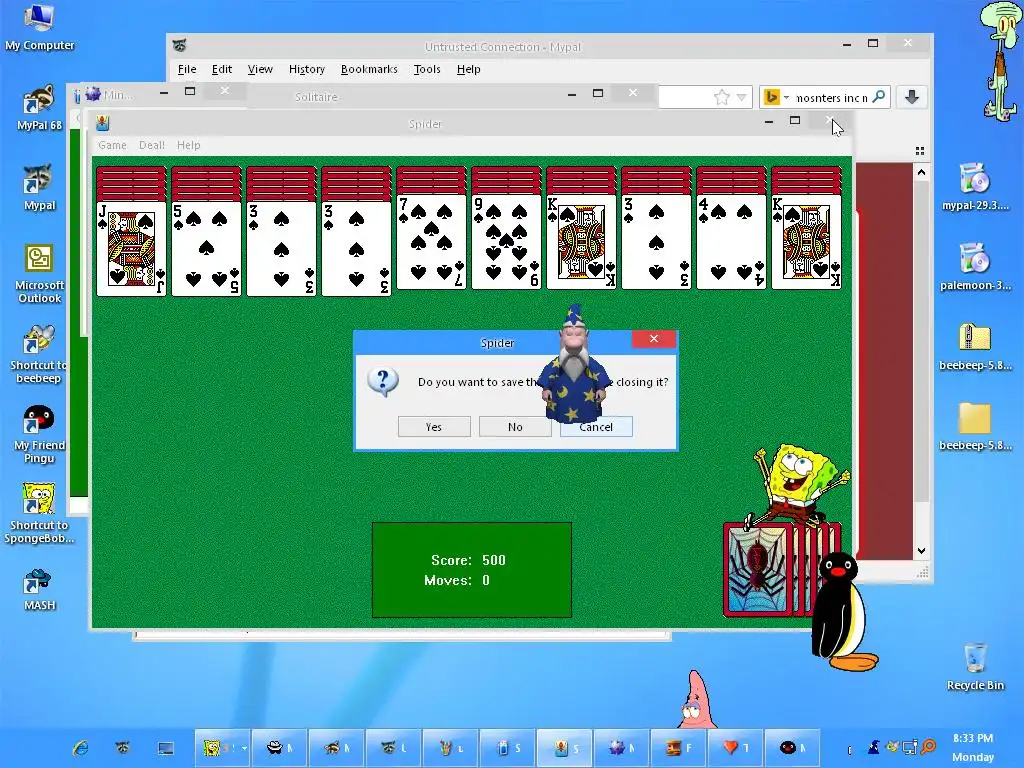1024x768 pixels.
Task: Open the Game menu in Spider
Action: pos(112,145)
